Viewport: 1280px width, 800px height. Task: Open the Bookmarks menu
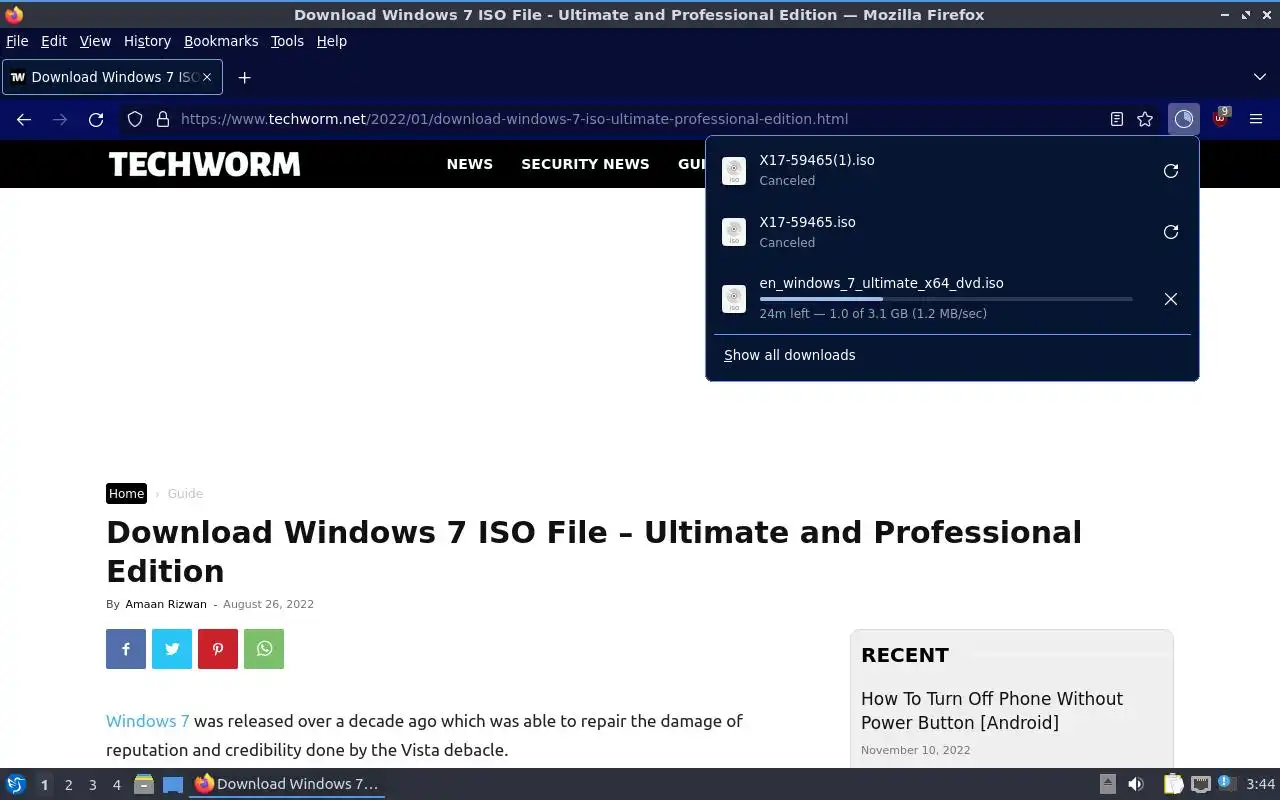coord(221,41)
